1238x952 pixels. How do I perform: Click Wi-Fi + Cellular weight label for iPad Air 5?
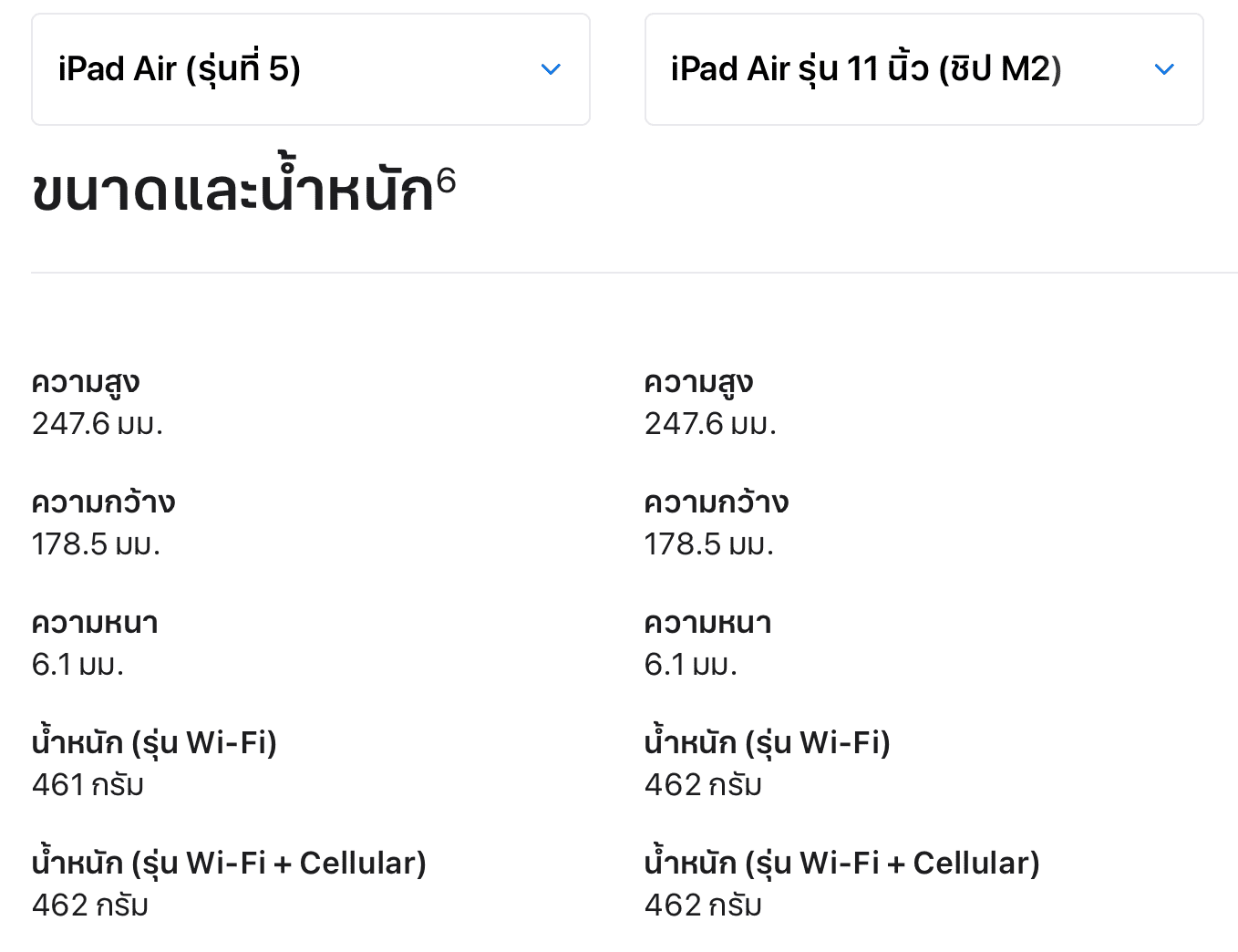(x=229, y=864)
